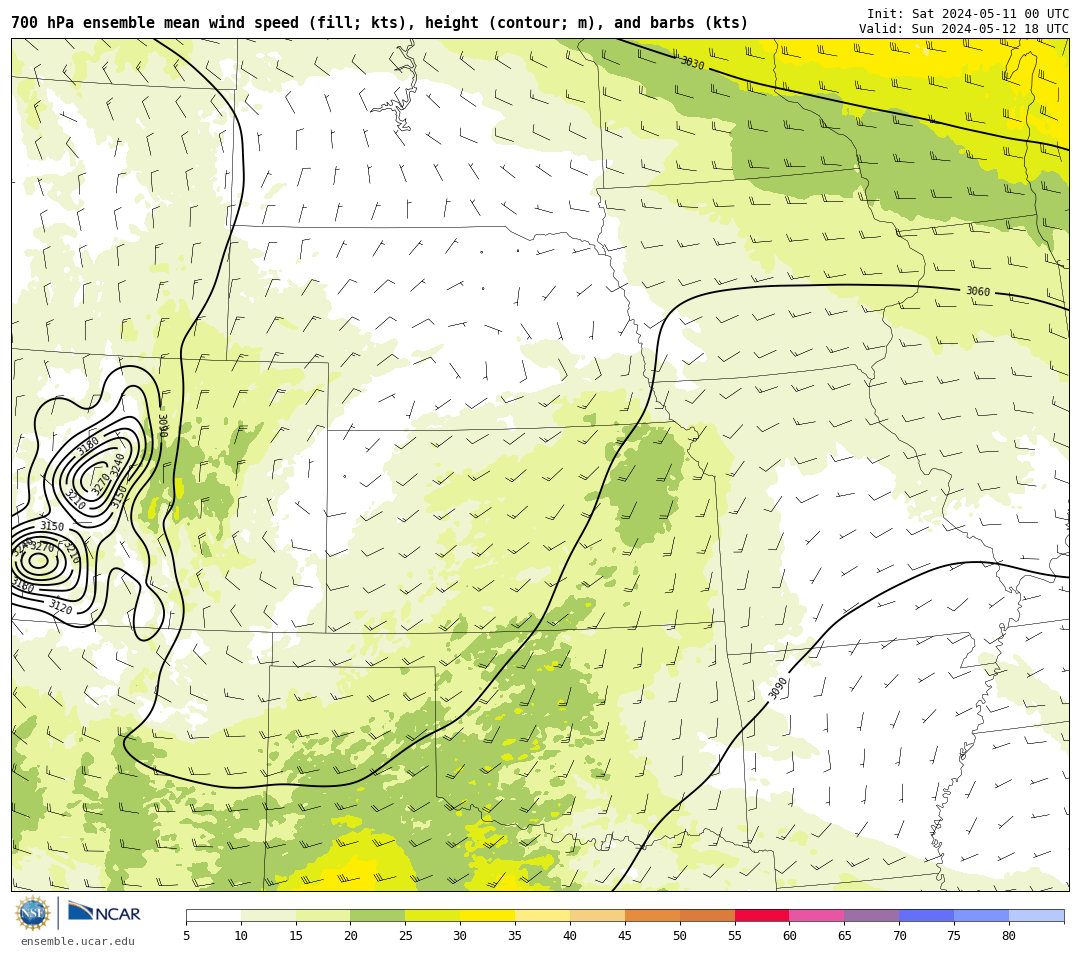Click the 3060 height contour label

tap(978, 291)
